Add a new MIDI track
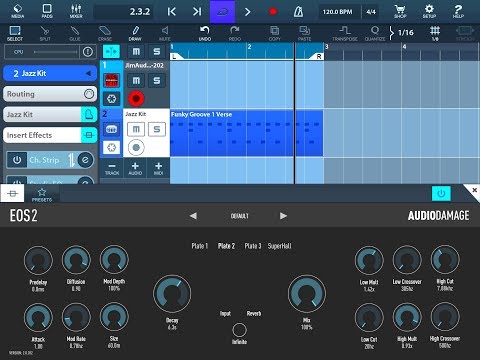 158,168
